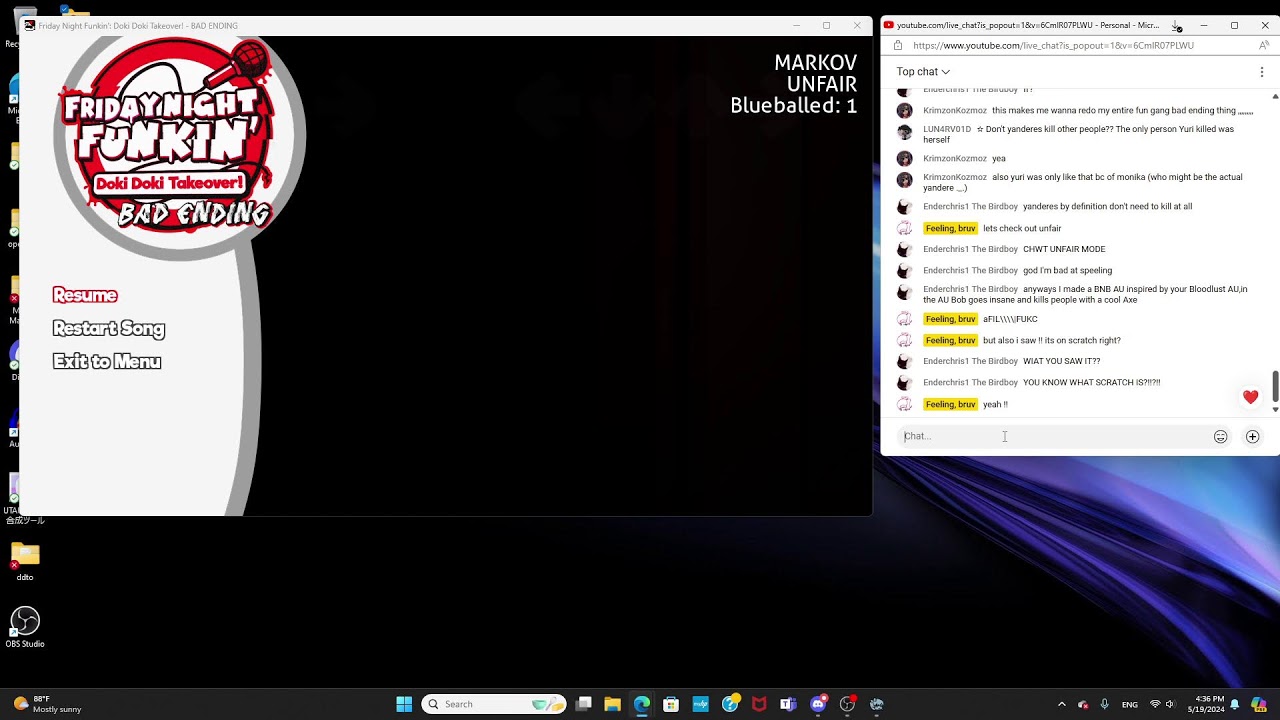1280x720 pixels.
Task: Open downloads indicator in chat window title bar
Action: click(1177, 26)
